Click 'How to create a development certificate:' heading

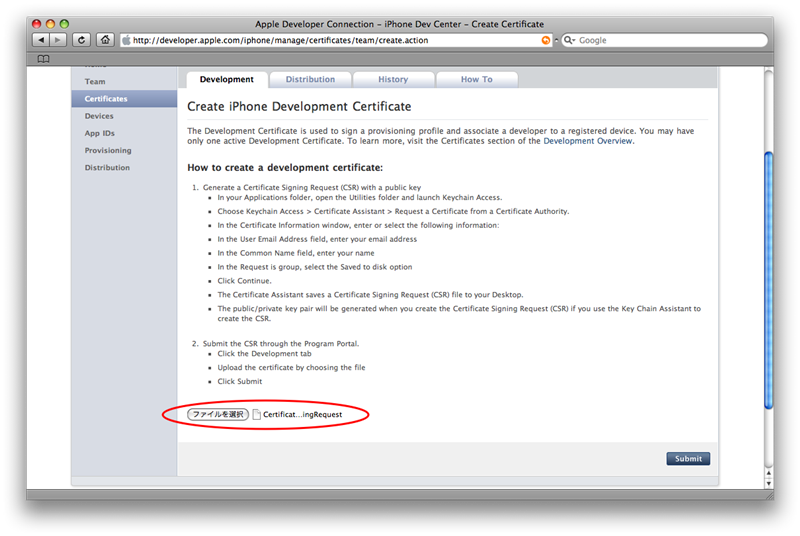click(x=285, y=168)
